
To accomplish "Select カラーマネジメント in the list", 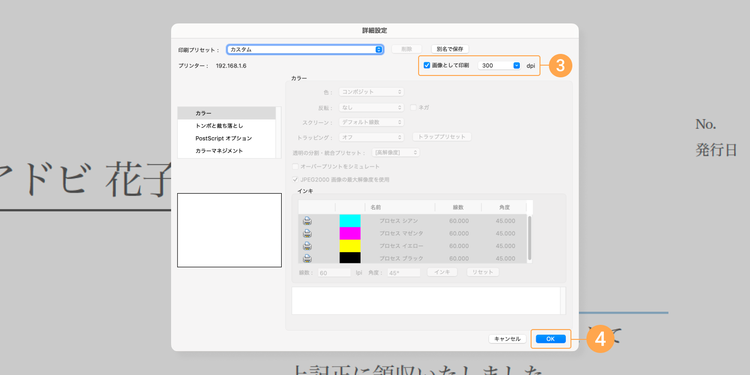I will point(227,151).
